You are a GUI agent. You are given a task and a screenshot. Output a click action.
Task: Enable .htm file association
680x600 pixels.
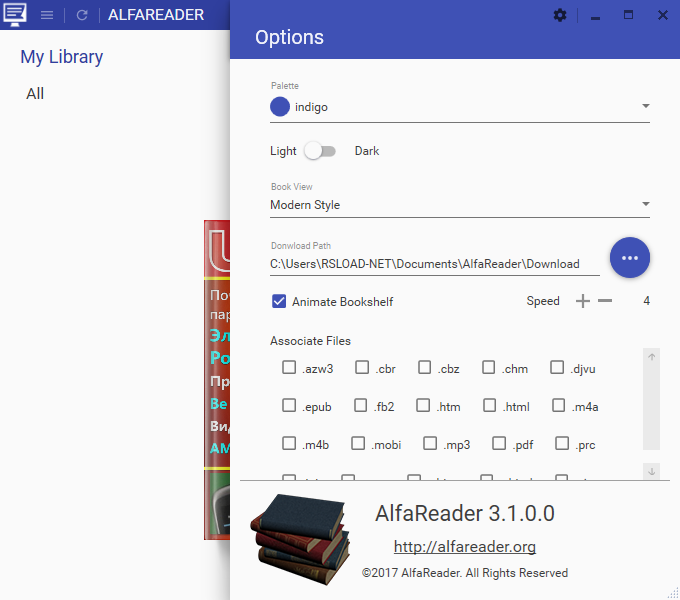click(x=423, y=405)
